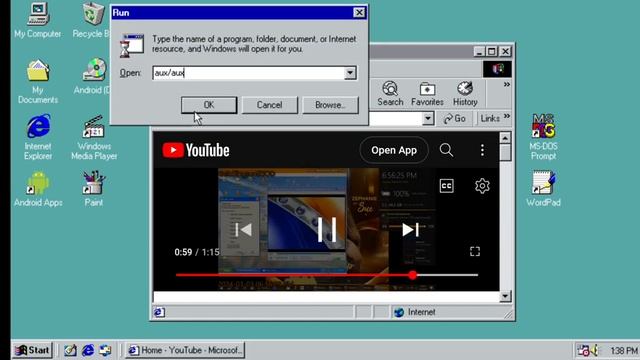Screen dimensions: 640x360
Task: Switch to Home - YouTube taskbar button
Action: coord(185,350)
